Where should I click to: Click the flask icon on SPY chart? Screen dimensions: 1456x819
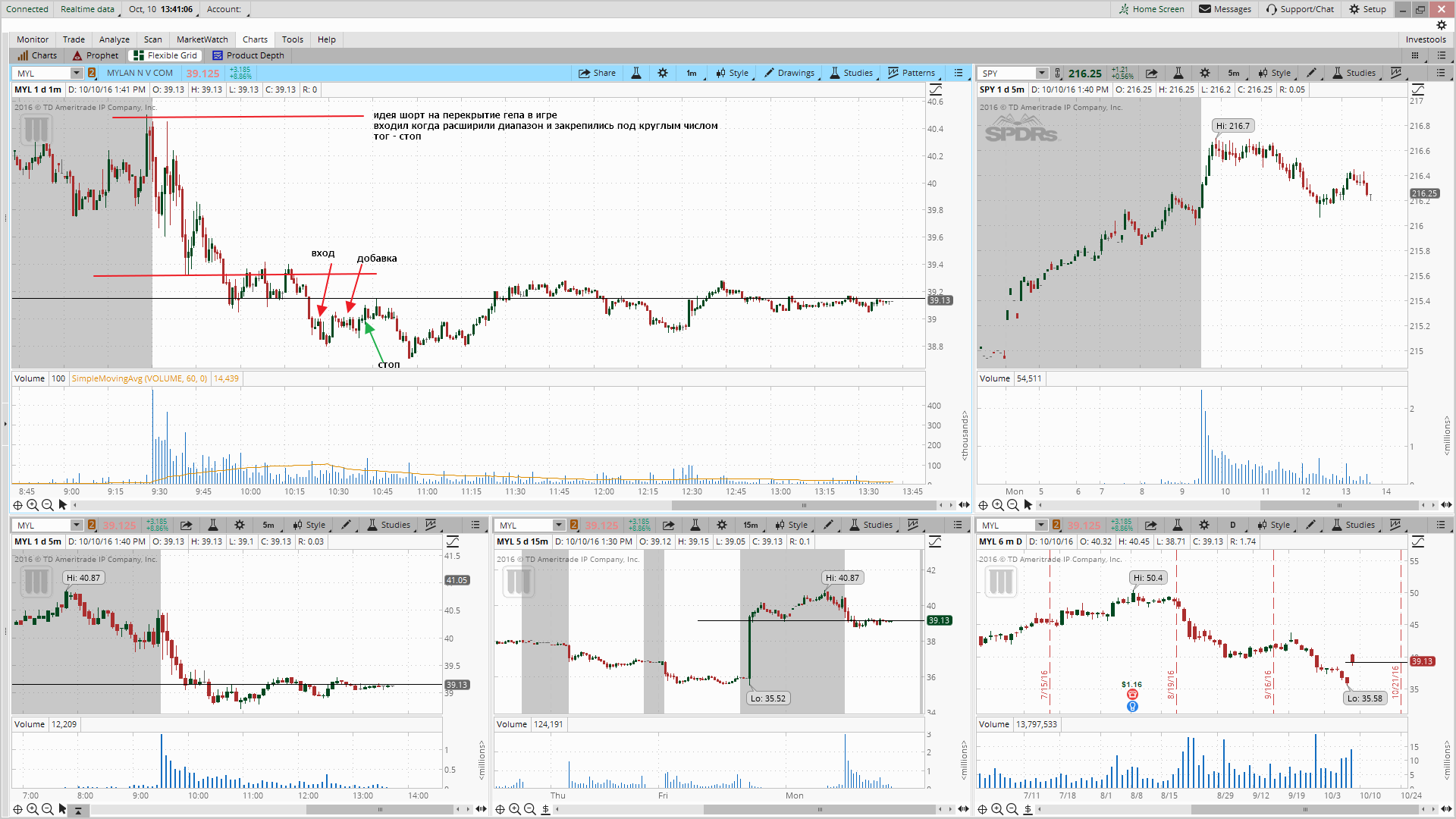point(1178,73)
